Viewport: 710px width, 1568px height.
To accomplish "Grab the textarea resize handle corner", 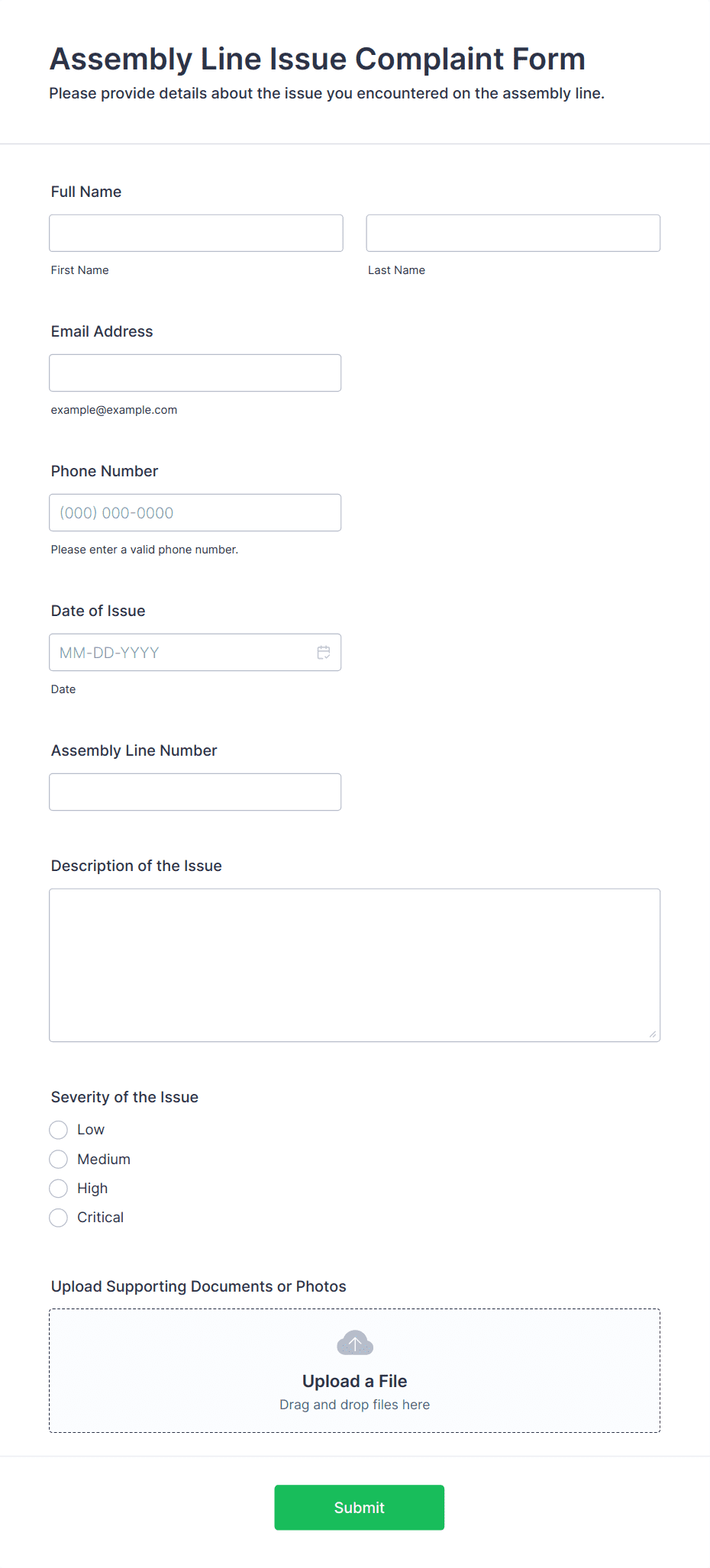I will (653, 1034).
